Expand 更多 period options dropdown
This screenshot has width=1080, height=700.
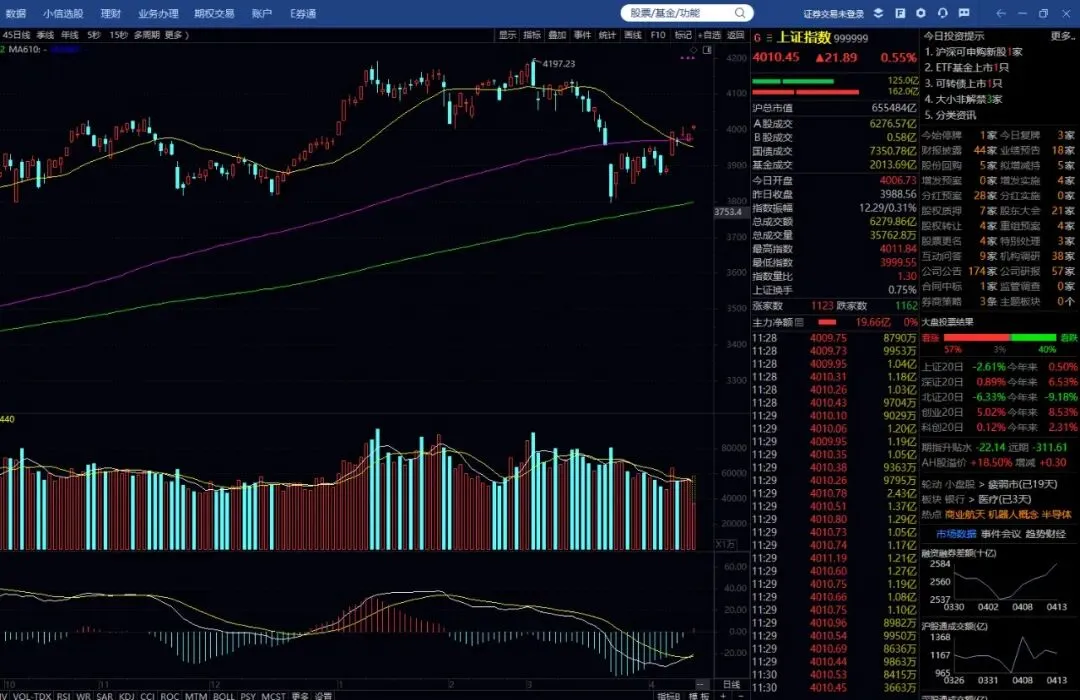pos(176,35)
